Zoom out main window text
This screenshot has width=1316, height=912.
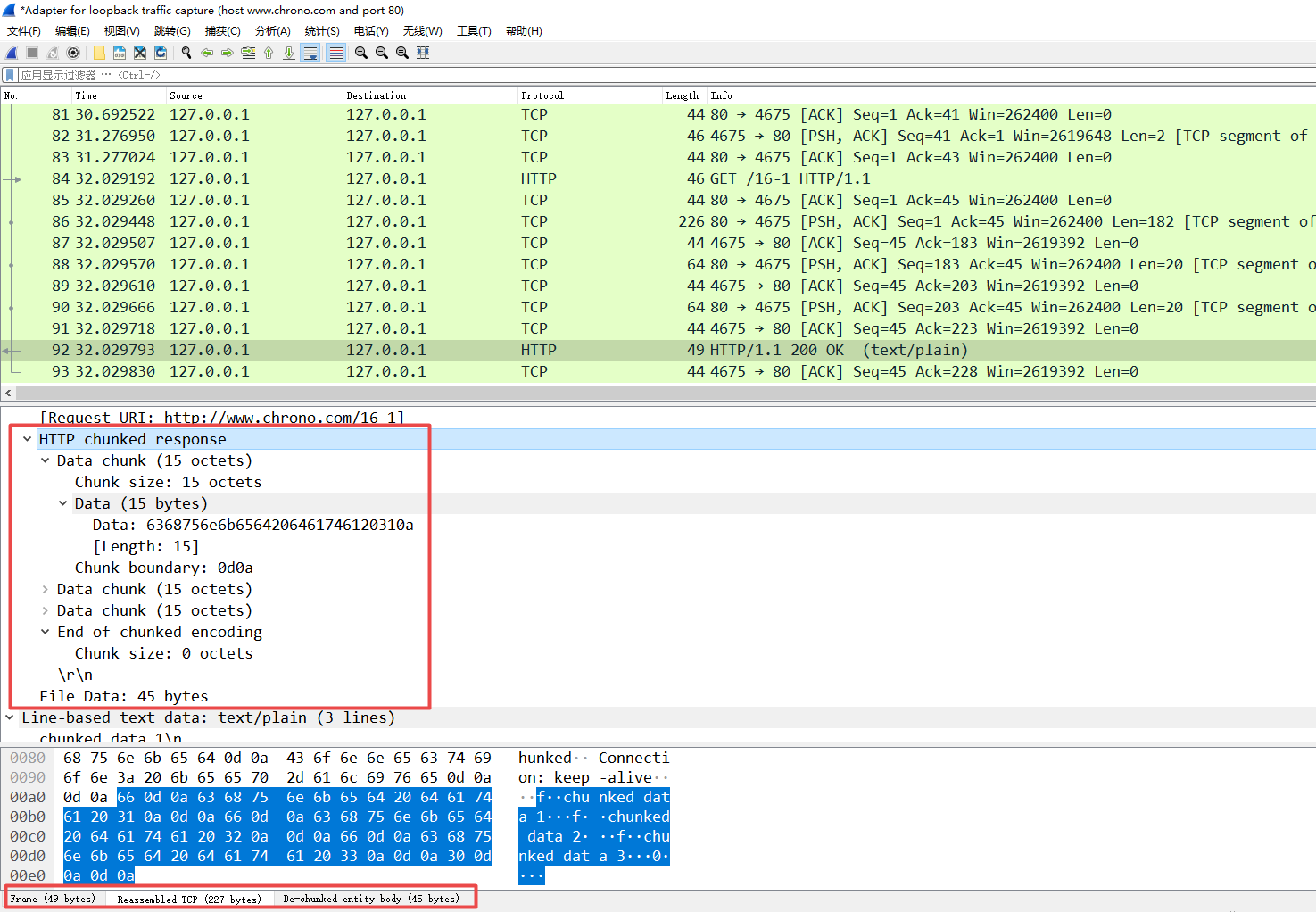click(x=382, y=53)
